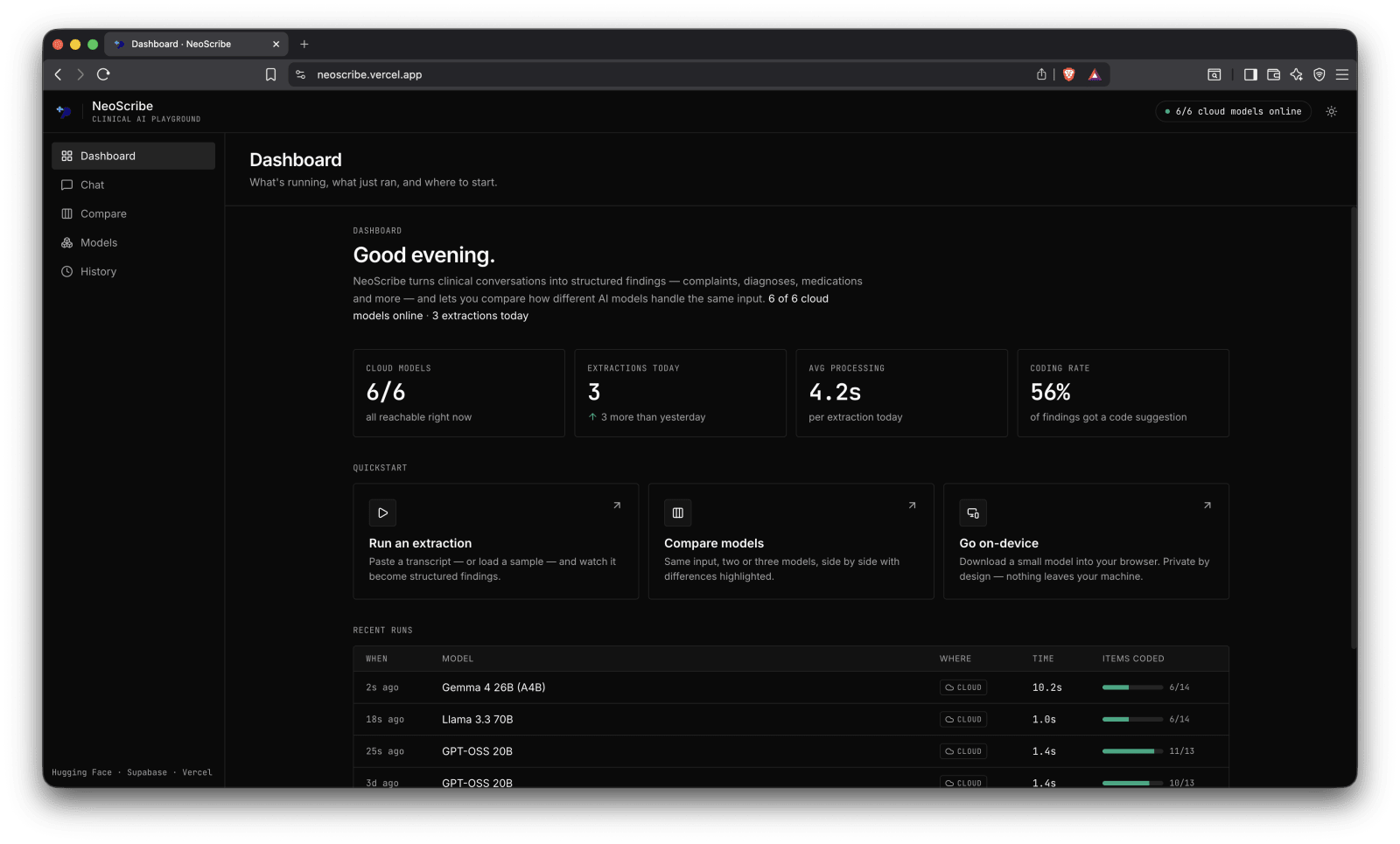This screenshot has height=844, width=1400.
Task: Click the 10.2s time cell
Action: [x=1047, y=687]
